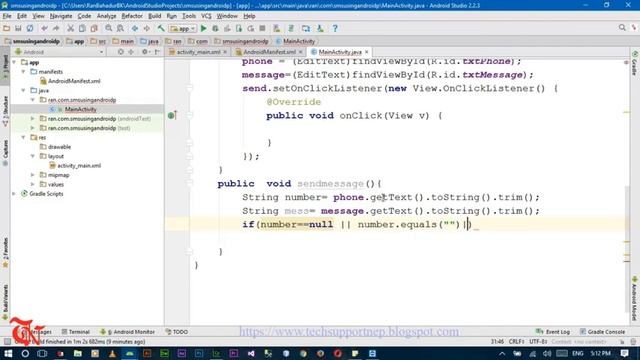Open the Gradle Console panel
This screenshot has width=640, height=360.
[602, 332]
